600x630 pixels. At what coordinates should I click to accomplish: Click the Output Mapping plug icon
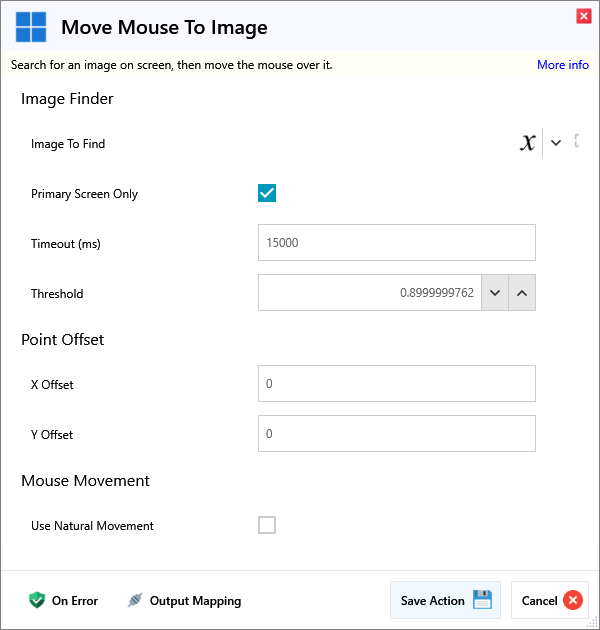click(135, 601)
